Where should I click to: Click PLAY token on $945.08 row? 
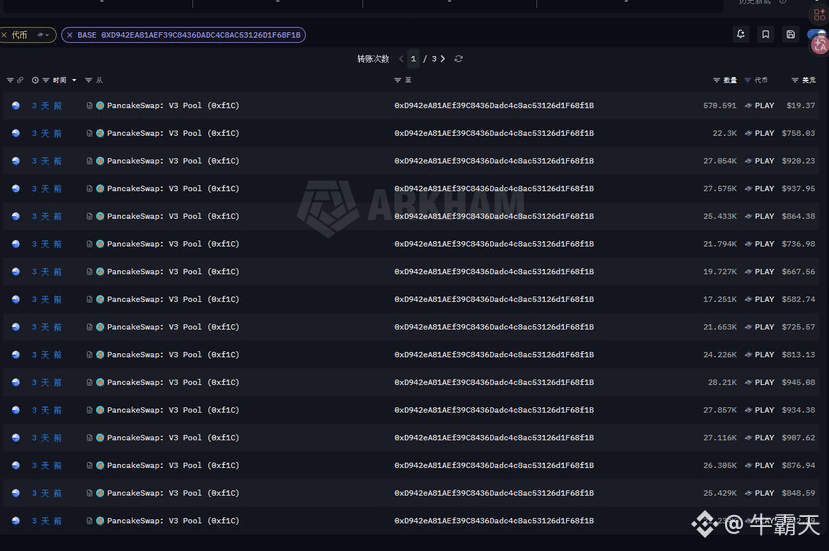(764, 382)
